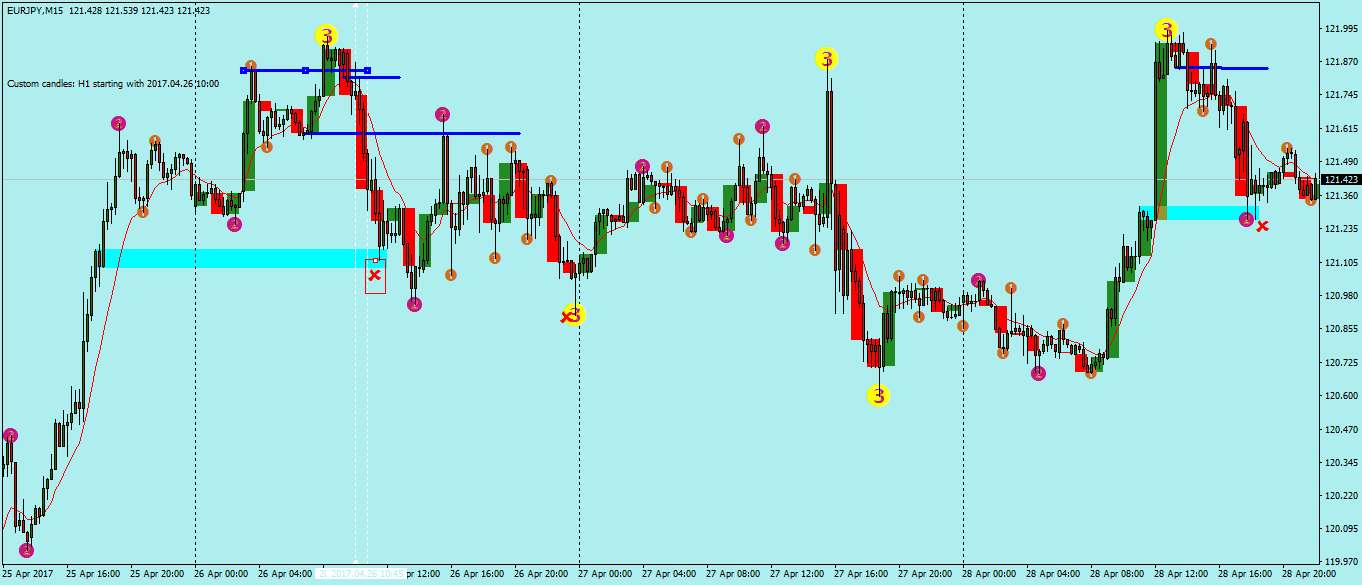Select the crossed-out yellow "3" near the 27 Apr separator

pyautogui.click(x=572, y=315)
